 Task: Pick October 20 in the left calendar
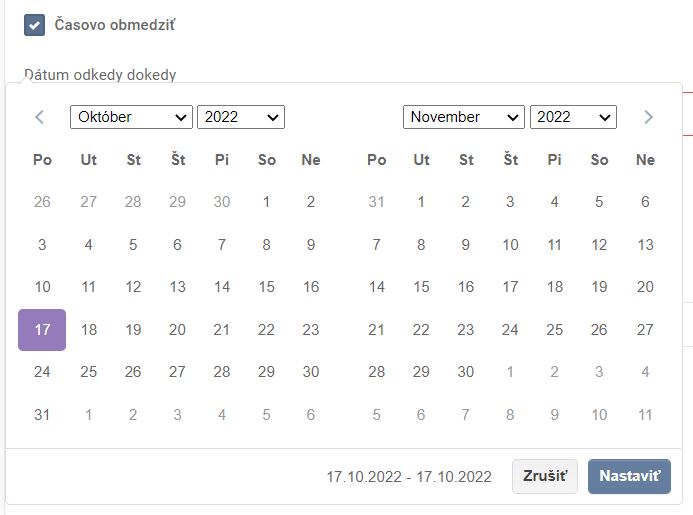[x=177, y=329]
